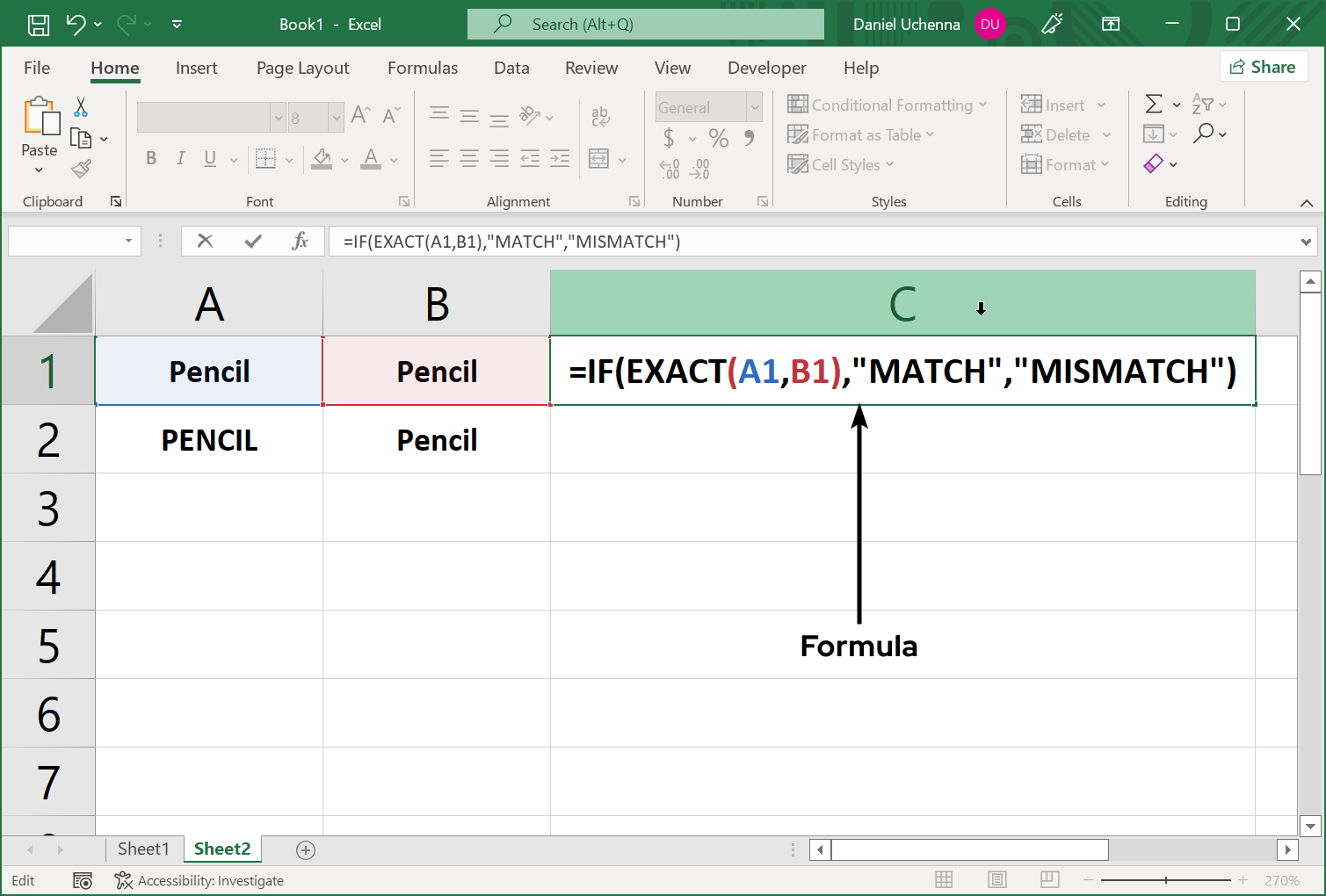This screenshot has height=896, width=1326.
Task: Select the Italic formatting icon
Action: (180, 158)
